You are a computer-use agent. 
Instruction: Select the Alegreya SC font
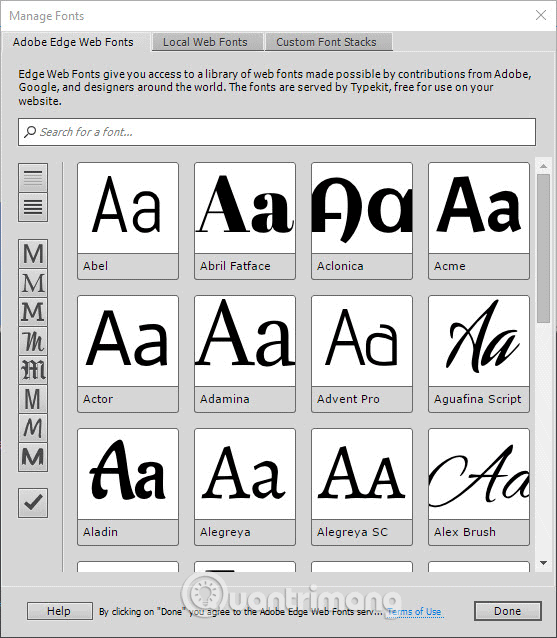coord(362,487)
